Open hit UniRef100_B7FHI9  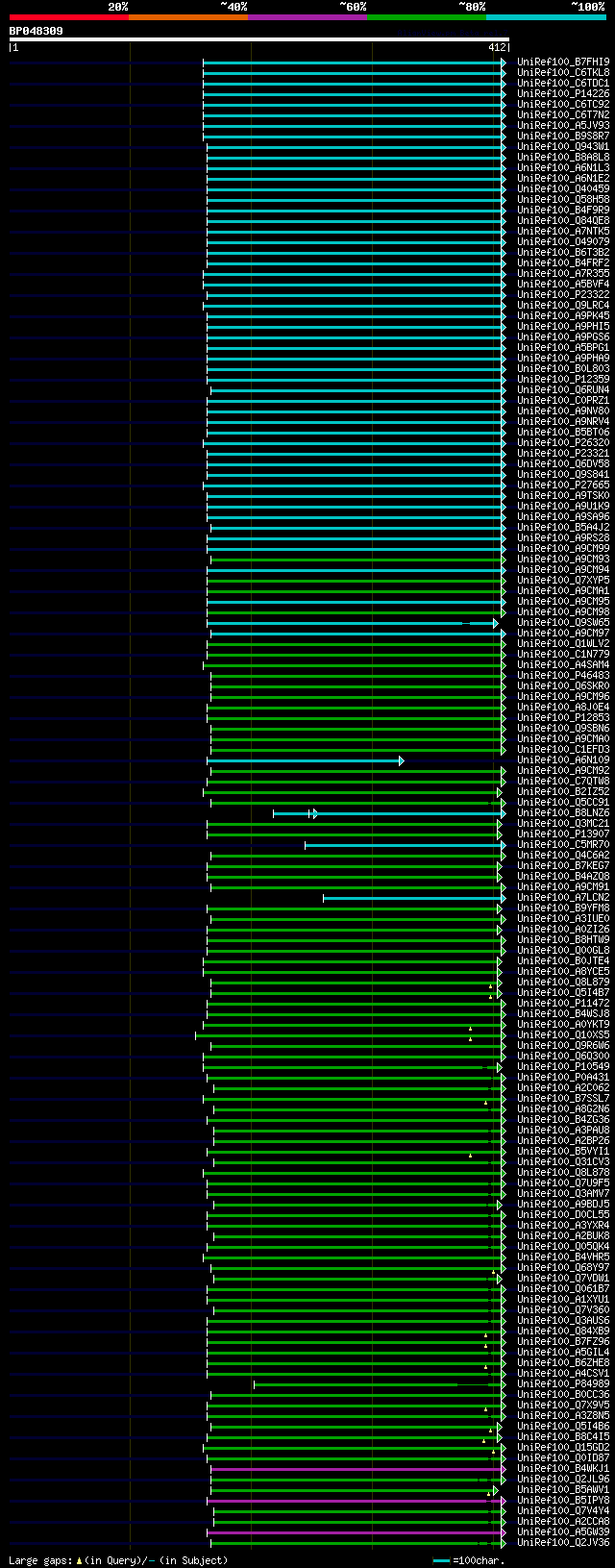[x=563, y=62]
